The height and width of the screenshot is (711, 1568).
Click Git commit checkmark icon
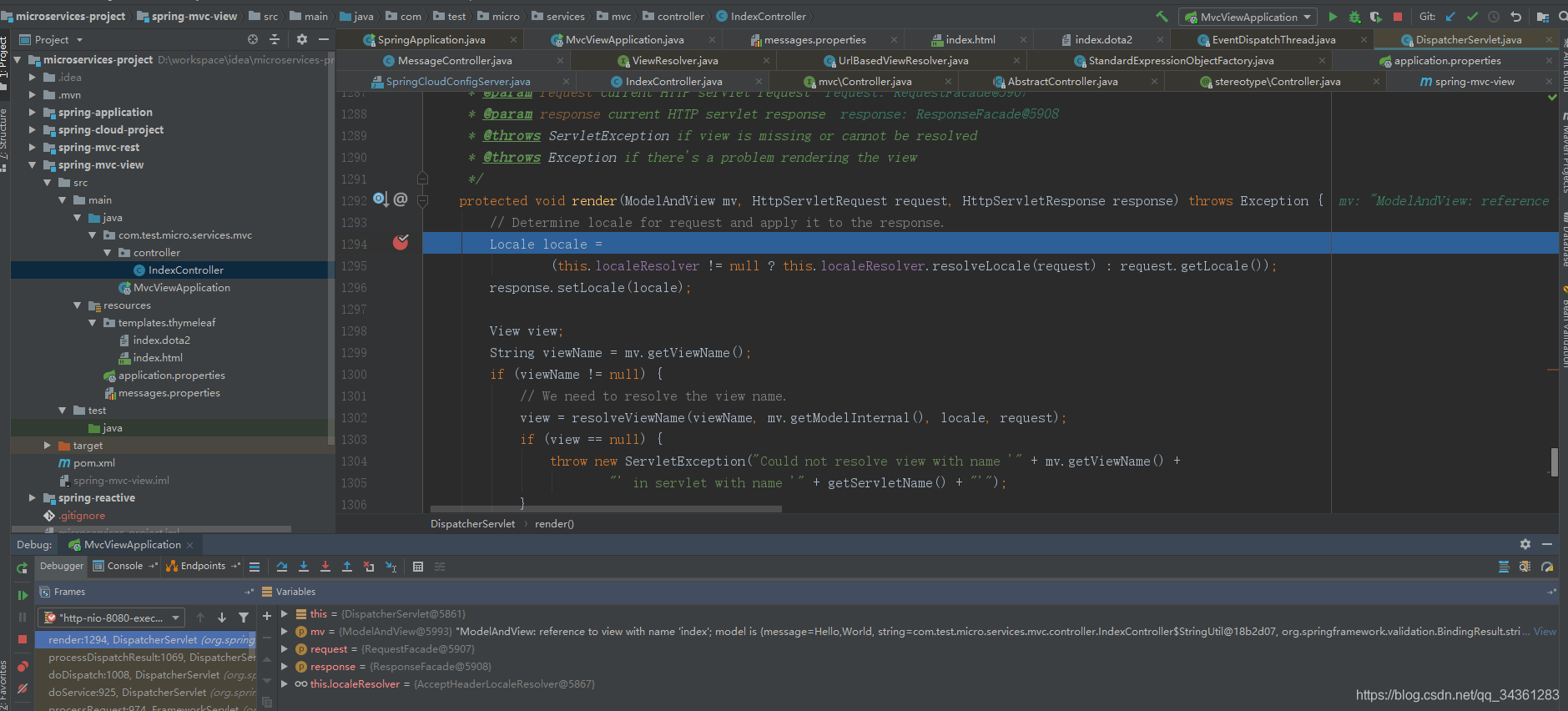tap(1472, 17)
